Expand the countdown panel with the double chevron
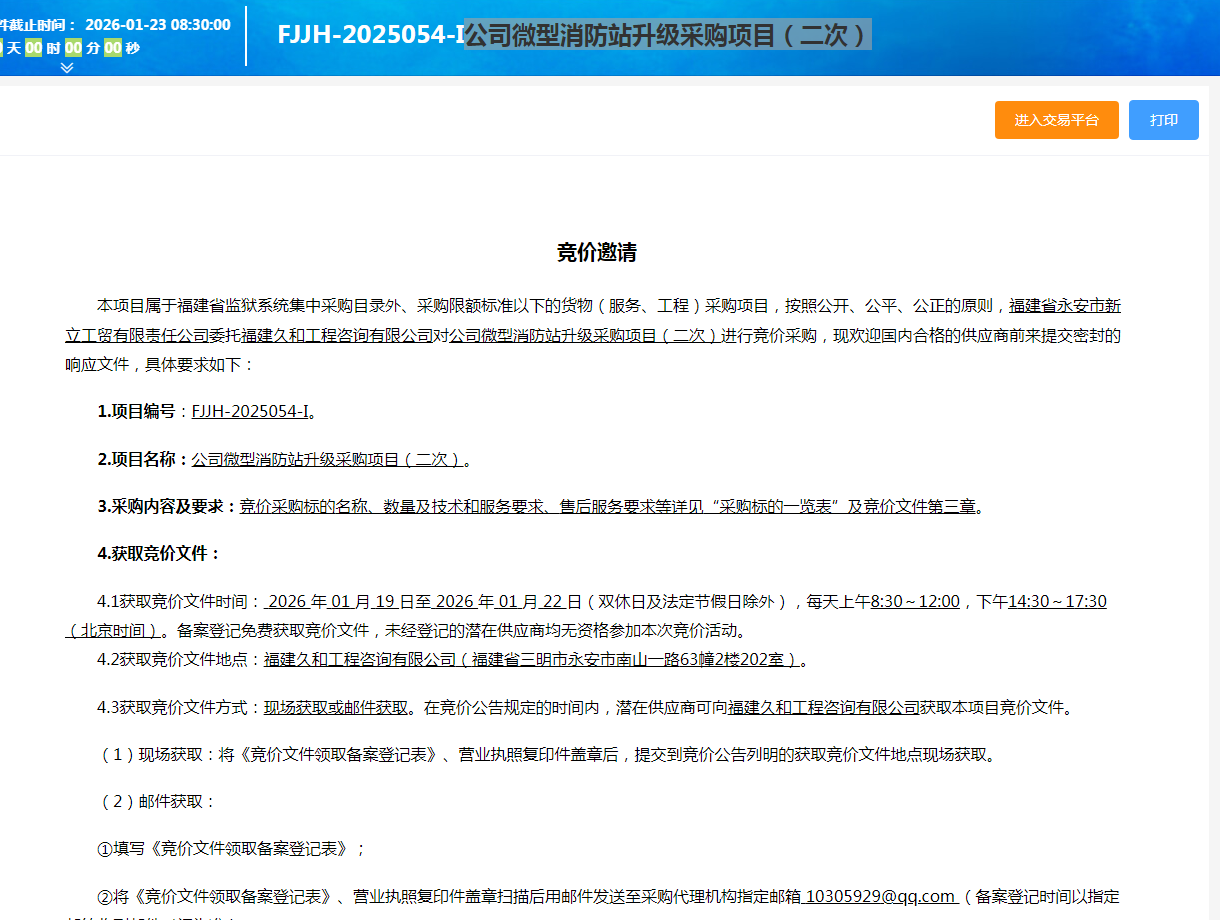Viewport: 1220px width, 920px height. pos(67,67)
